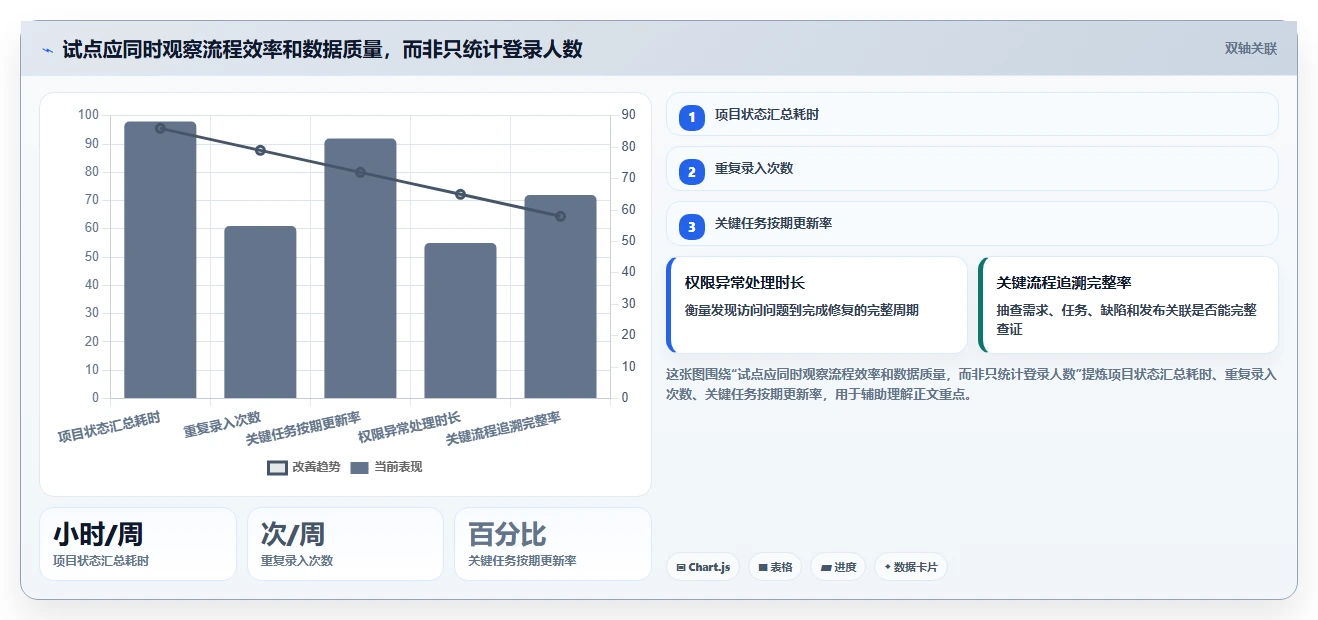This screenshot has width=1318, height=620.
Task: Click the trend line point above 重复录入次数
Action: pos(260,150)
